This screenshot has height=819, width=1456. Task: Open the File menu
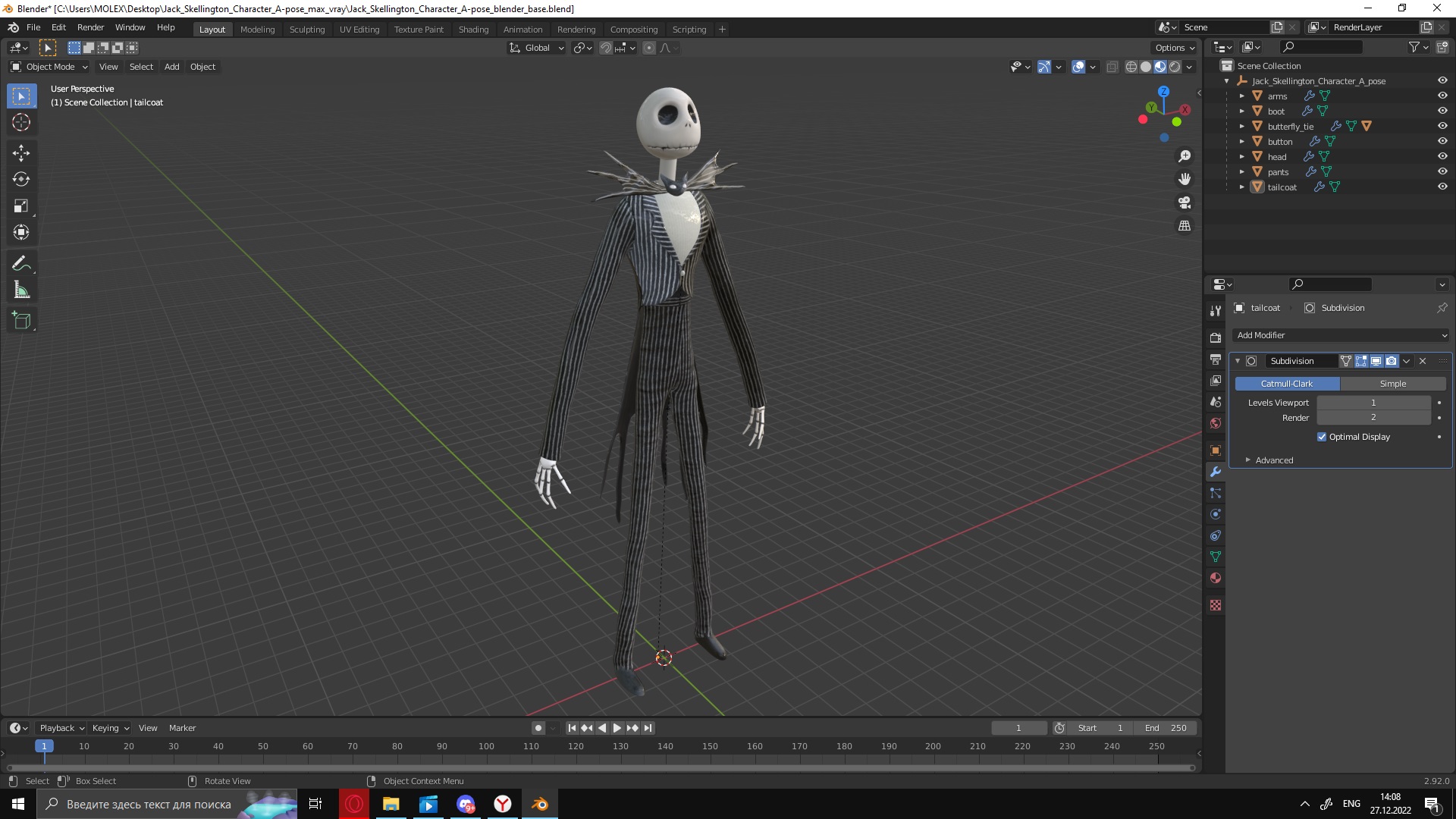click(x=33, y=27)
